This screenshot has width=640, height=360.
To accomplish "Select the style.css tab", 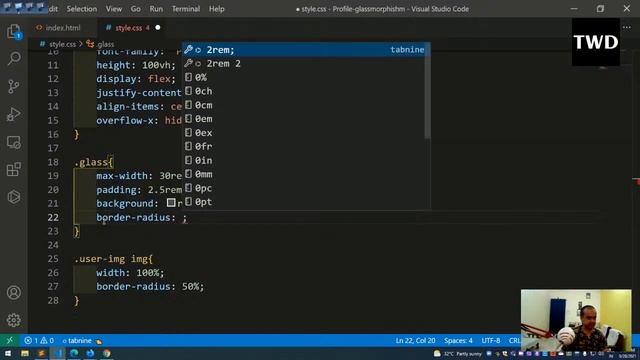I will (x=128, y=28).
